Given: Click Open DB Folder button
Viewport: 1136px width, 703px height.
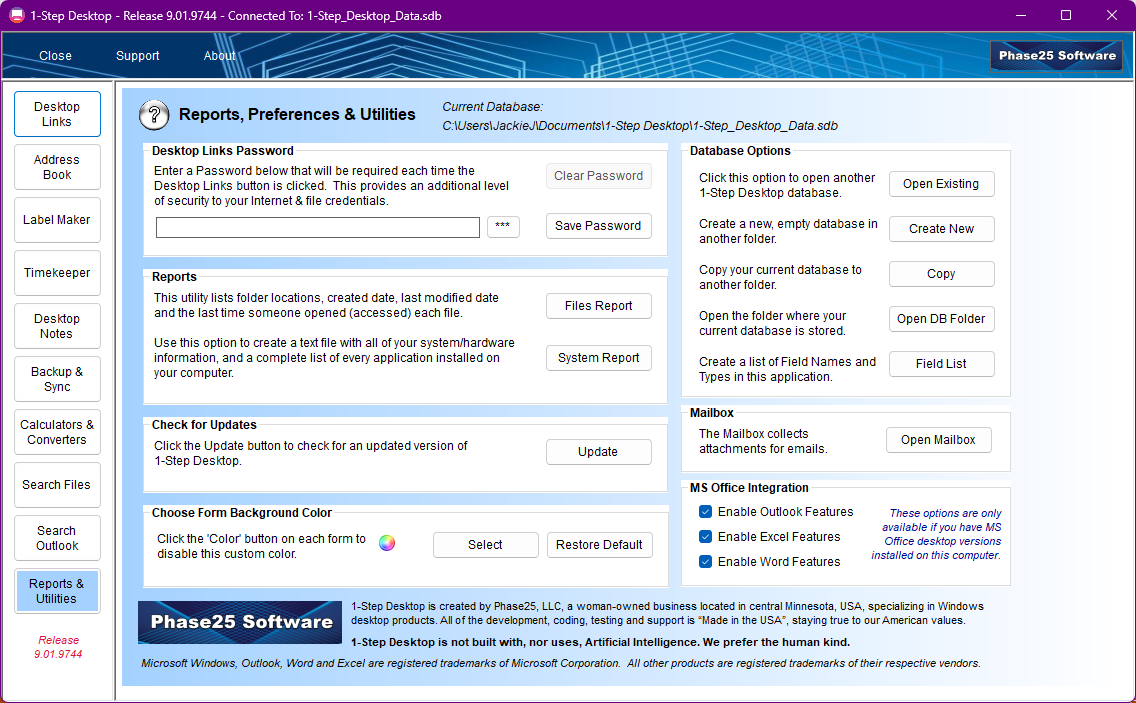Looking at the screenshot, I should (x=941, y=319).
